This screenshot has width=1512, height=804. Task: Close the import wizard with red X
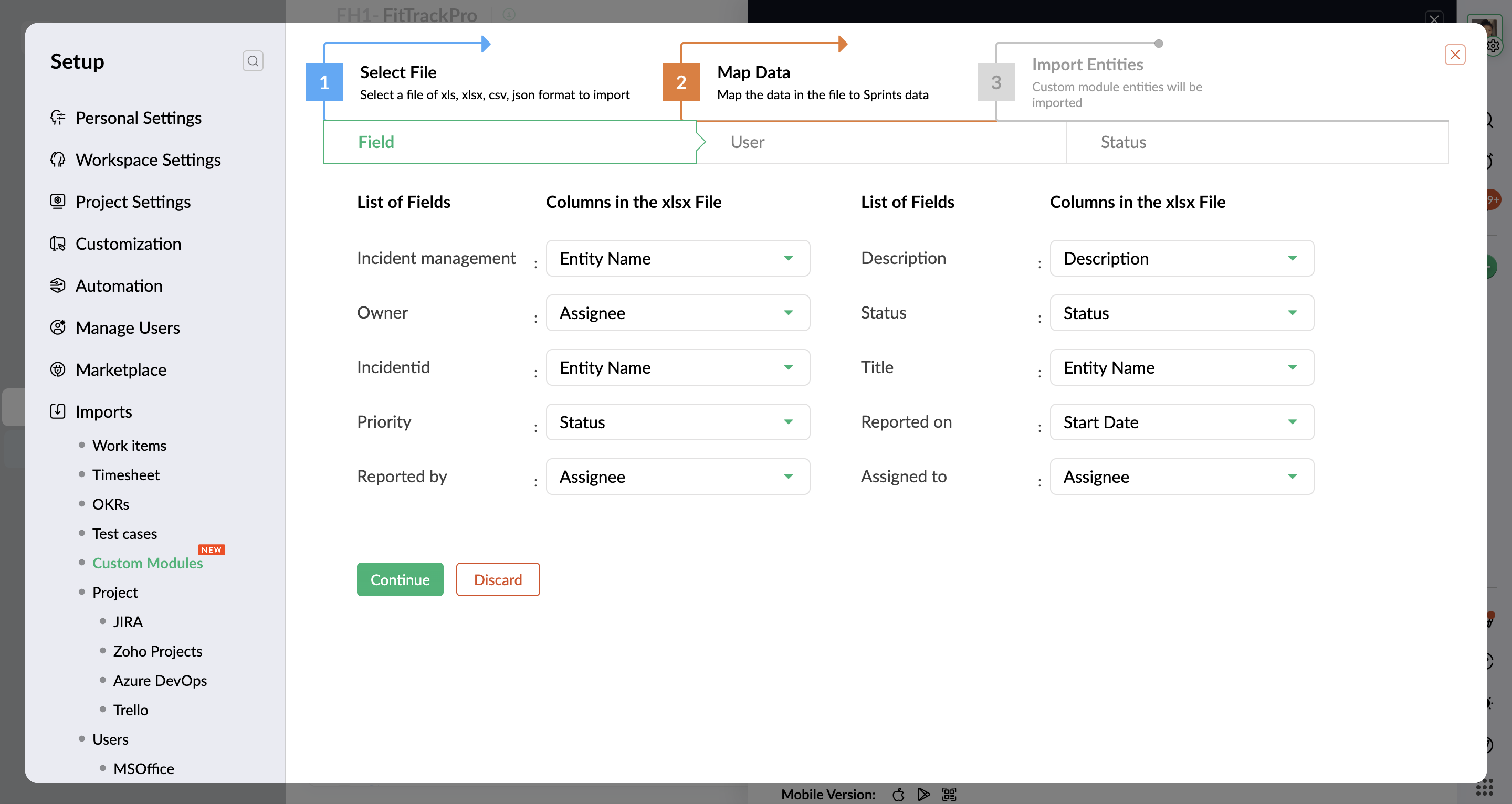pos(1454,55)
